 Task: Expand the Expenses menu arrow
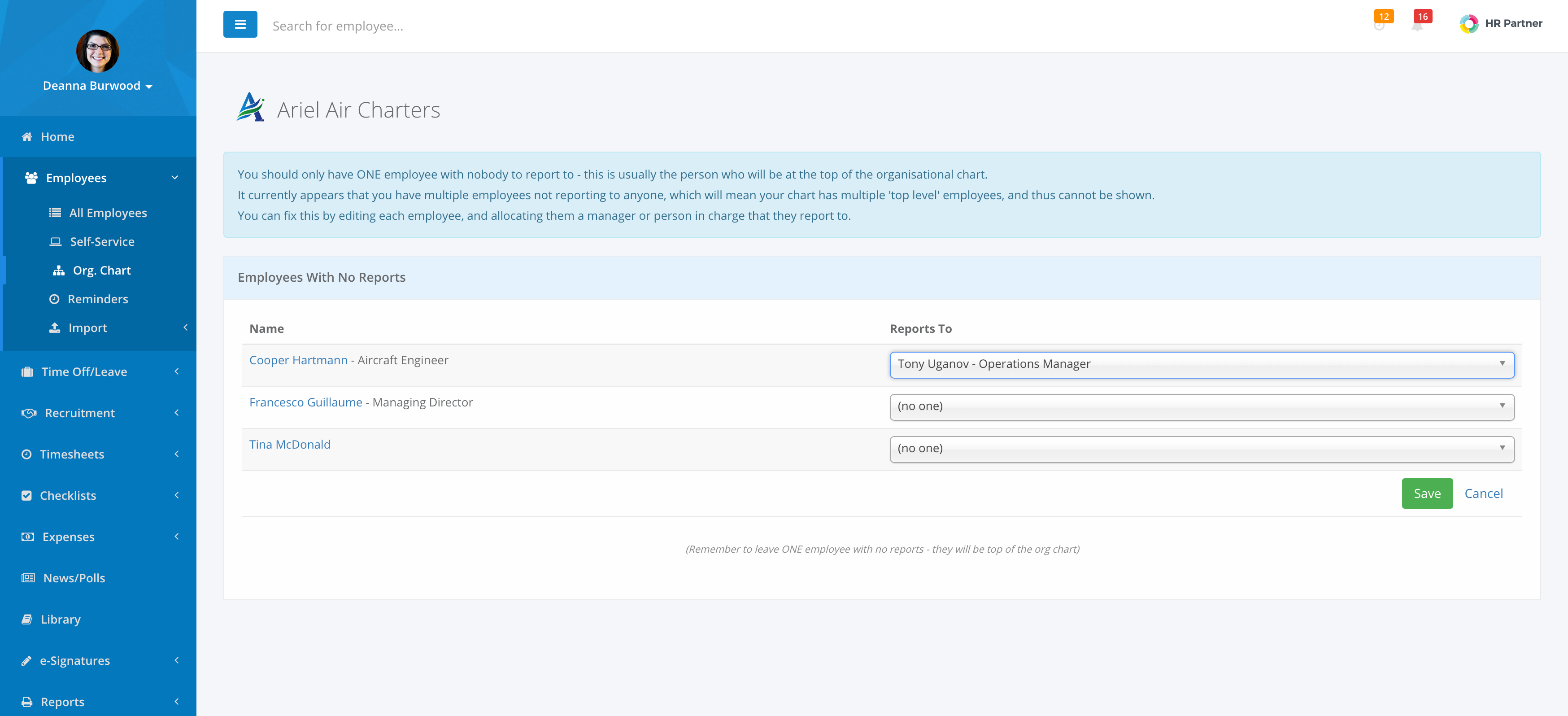[x=177, y=537]
